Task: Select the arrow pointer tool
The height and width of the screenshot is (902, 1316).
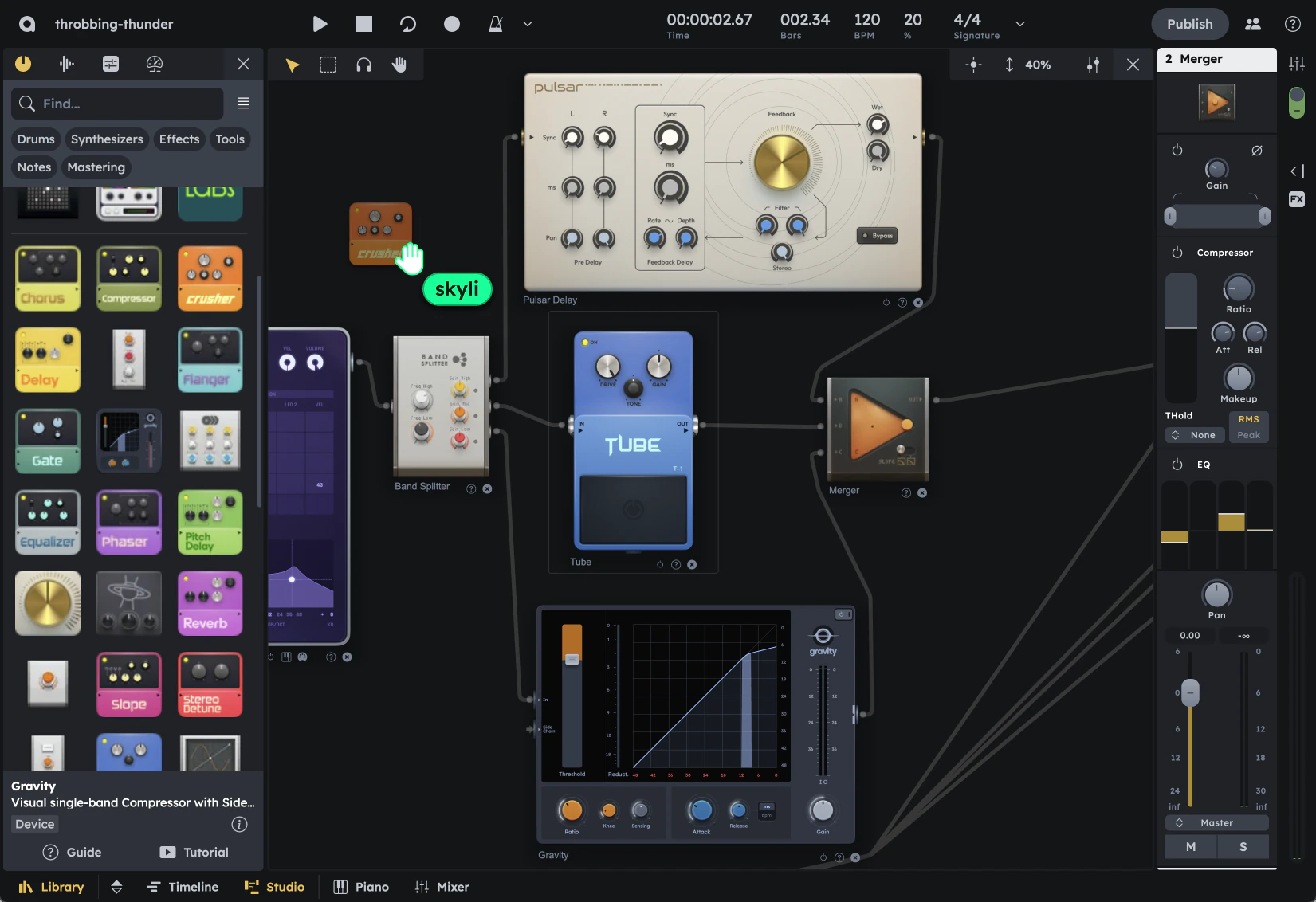Action: [x=292, y=65]
